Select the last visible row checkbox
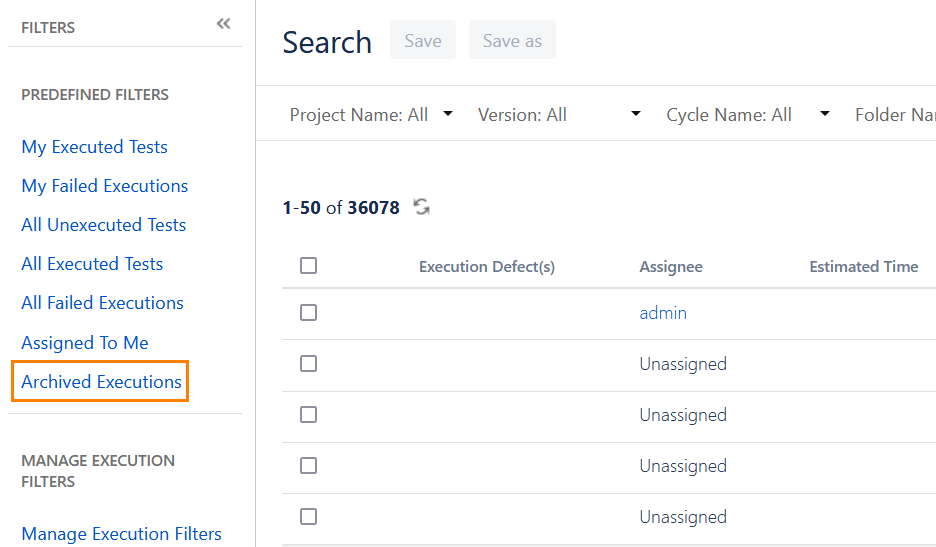Viewport: 936px width, 547px height. pos(308,517)
